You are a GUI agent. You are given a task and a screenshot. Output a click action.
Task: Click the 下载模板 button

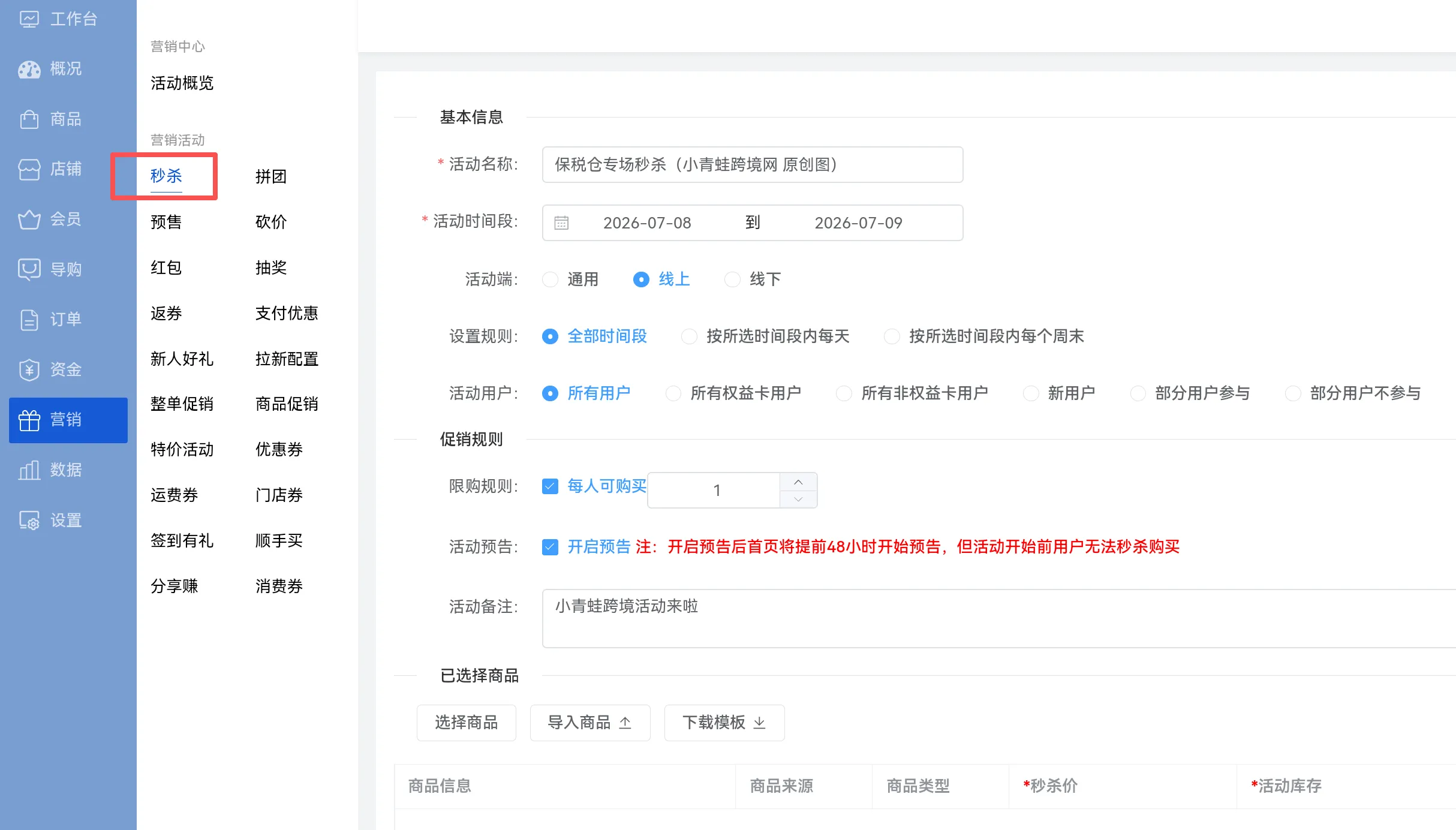(x=724, y=723)
